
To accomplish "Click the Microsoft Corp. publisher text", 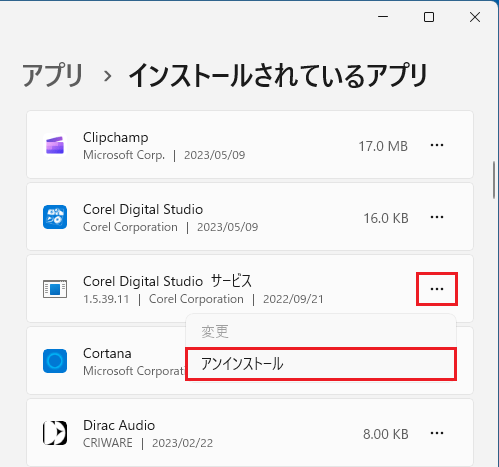I will click(x=124, y=155).
